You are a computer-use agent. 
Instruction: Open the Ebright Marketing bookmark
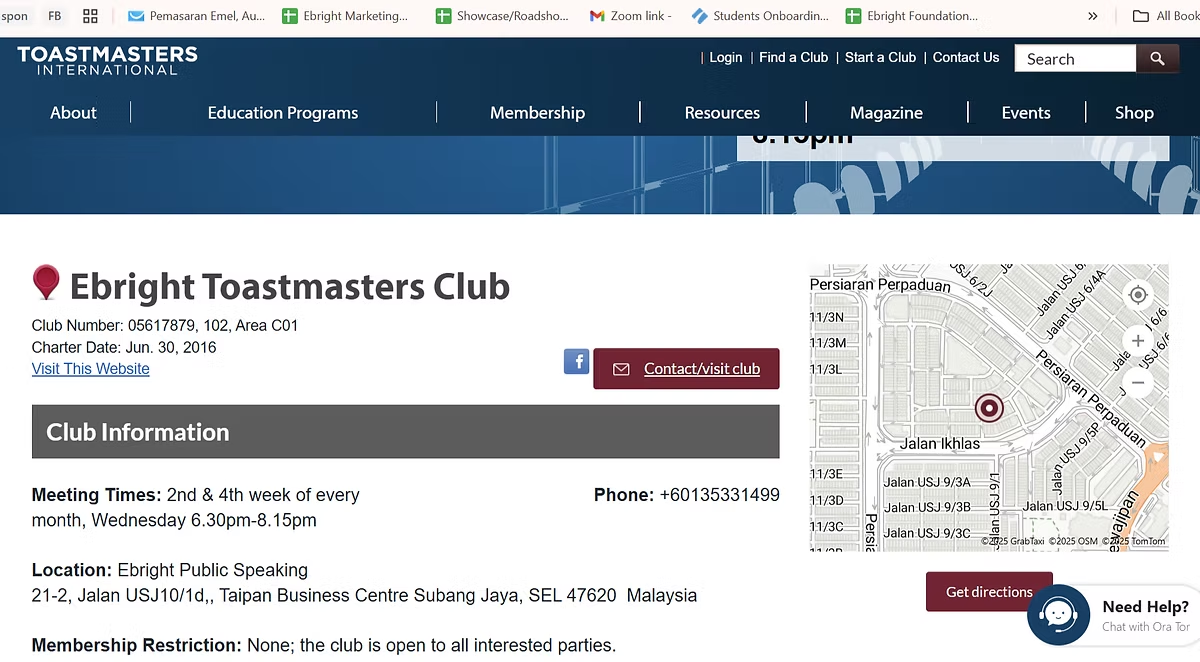tap(346, 16)
